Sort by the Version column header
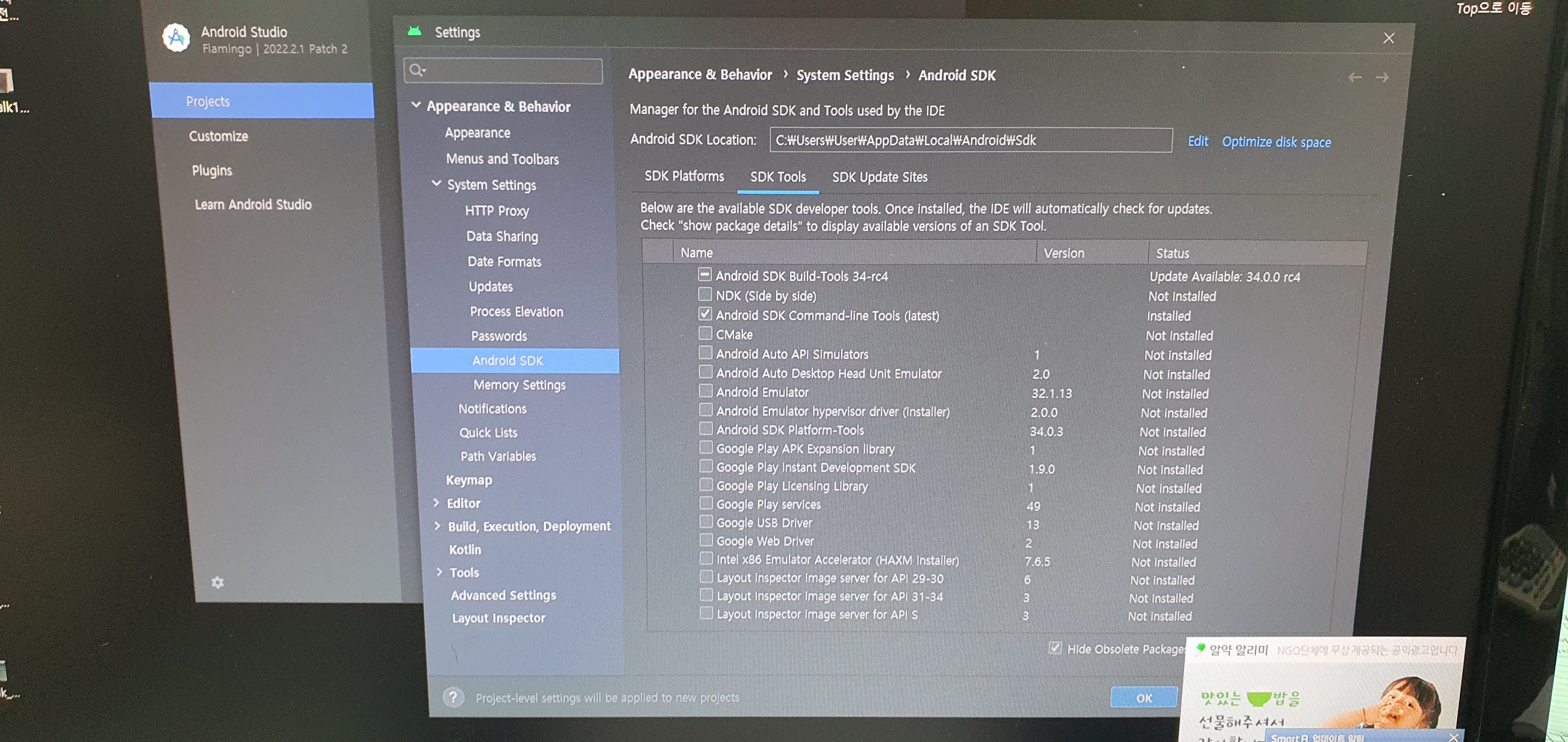Image resolution: width=1568 pixels, height=742 pixels. pos(1092,253)
